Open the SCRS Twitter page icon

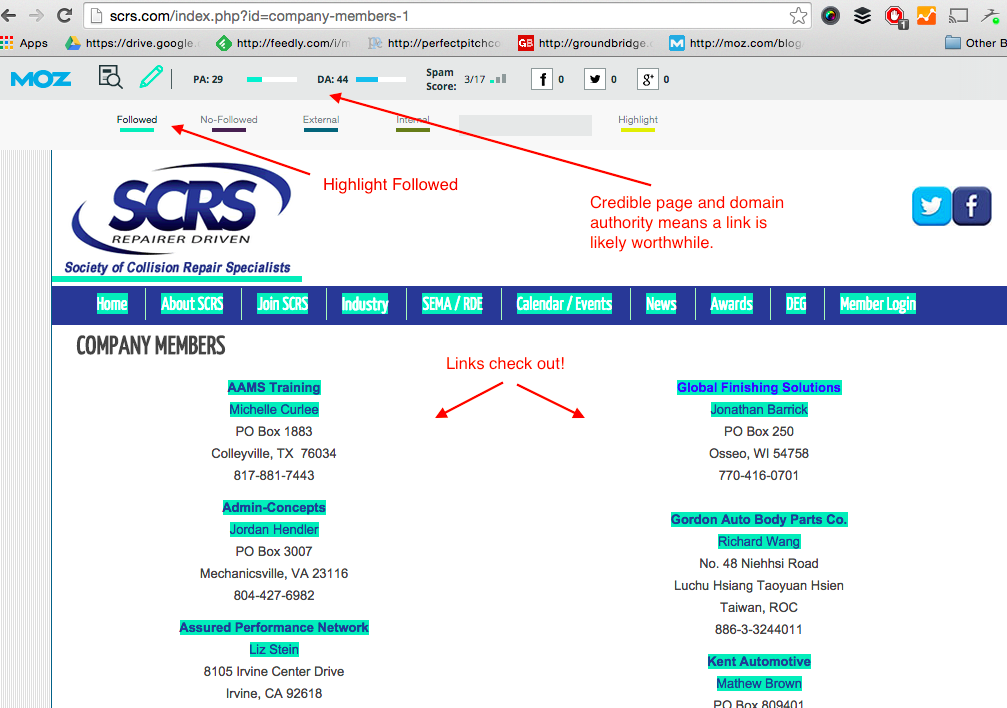(x=931, y=206)
